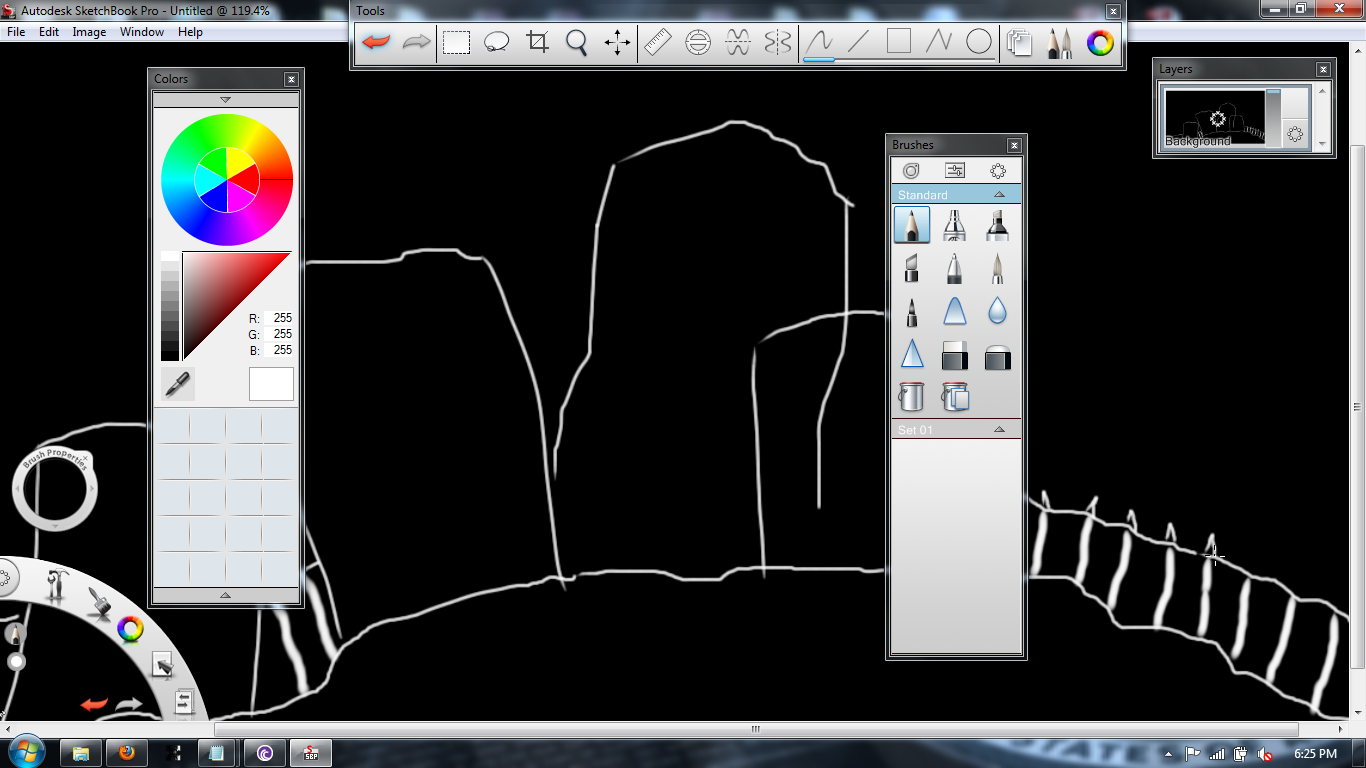Activate the Ruler guide tool

[x=657, y=42]
